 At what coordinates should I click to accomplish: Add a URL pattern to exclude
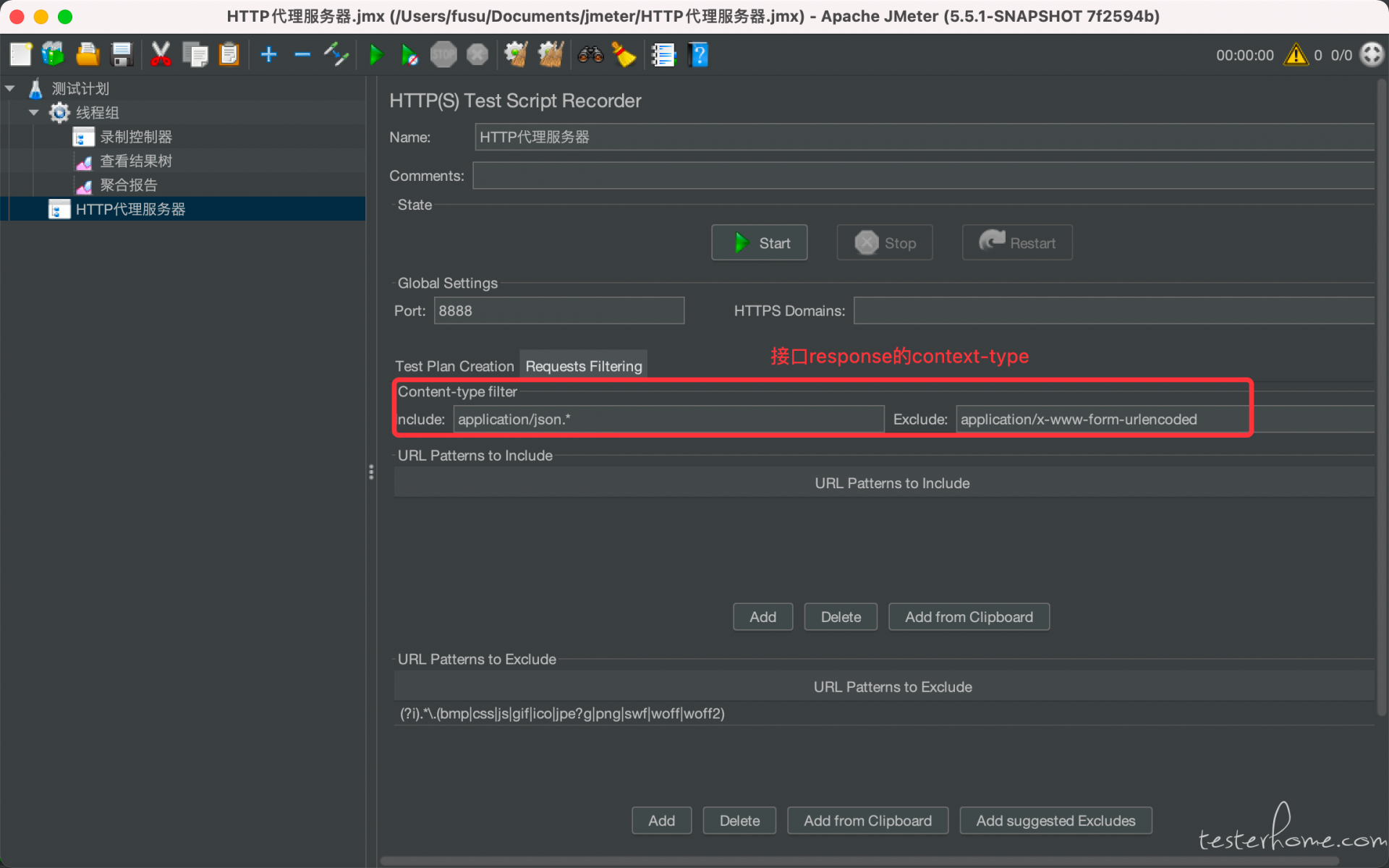pos(661,821)
